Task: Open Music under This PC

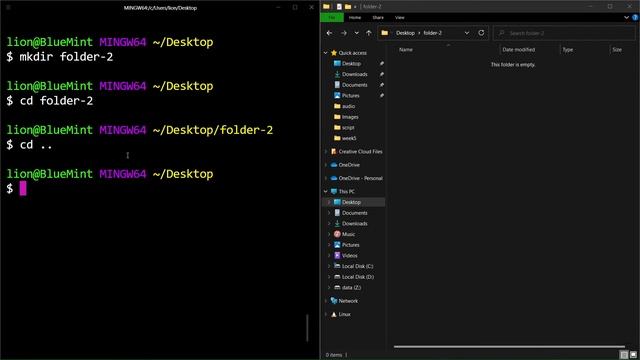Action: click(348, 234)
